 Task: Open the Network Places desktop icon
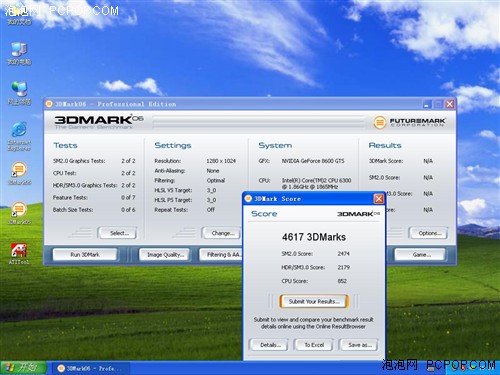(x=19, y=93)
